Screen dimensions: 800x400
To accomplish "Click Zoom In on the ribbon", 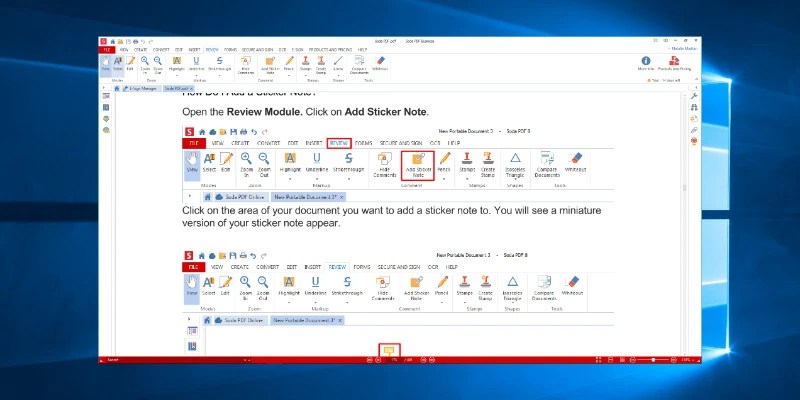I will click(x=145, y=64).
